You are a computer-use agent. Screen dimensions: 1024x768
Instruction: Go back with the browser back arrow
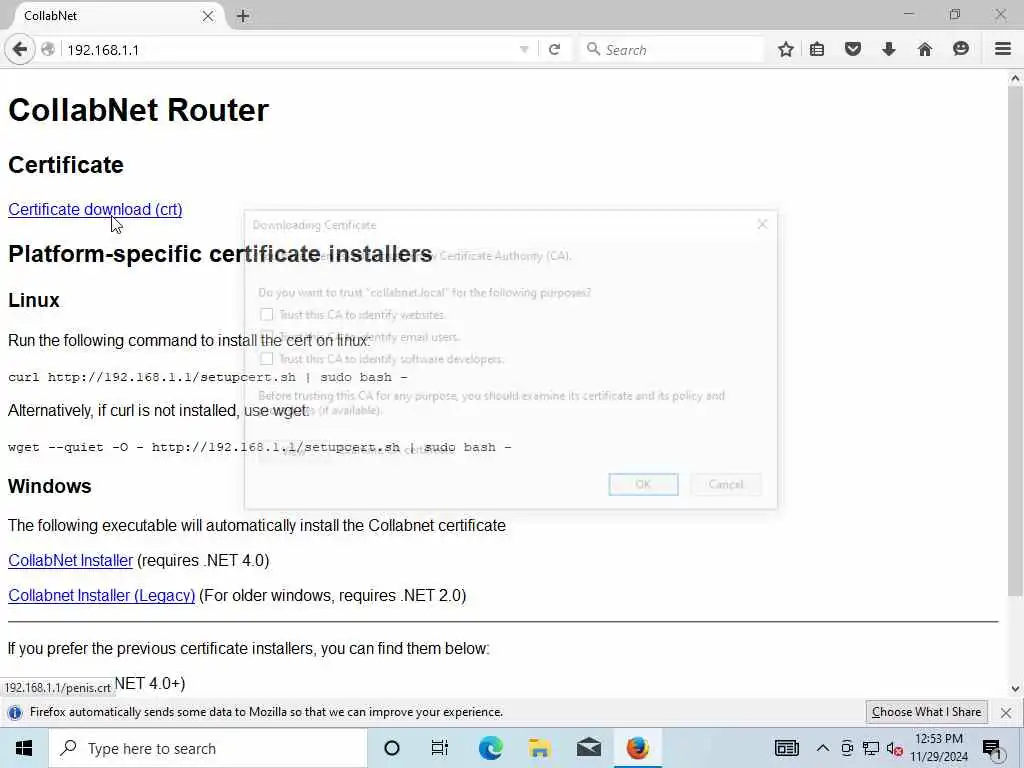[20, 50]
